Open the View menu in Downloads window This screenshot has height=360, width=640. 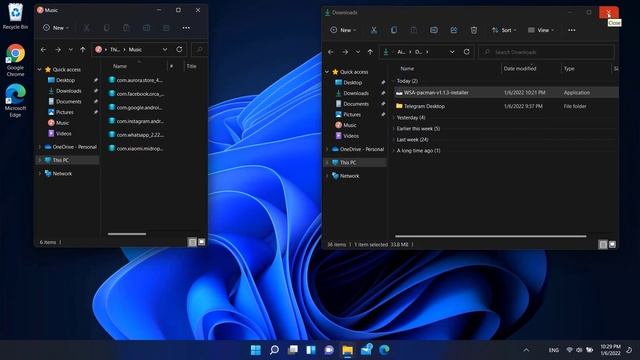541,30
